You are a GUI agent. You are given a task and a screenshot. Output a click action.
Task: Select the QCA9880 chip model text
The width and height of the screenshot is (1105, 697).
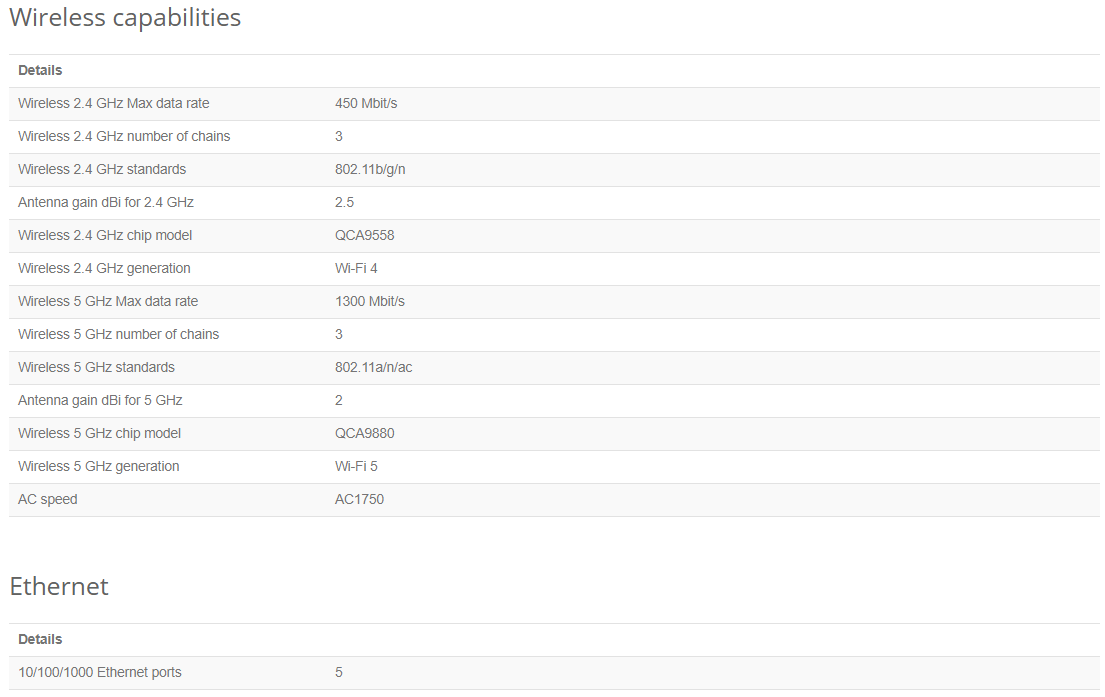click(363, 434)
